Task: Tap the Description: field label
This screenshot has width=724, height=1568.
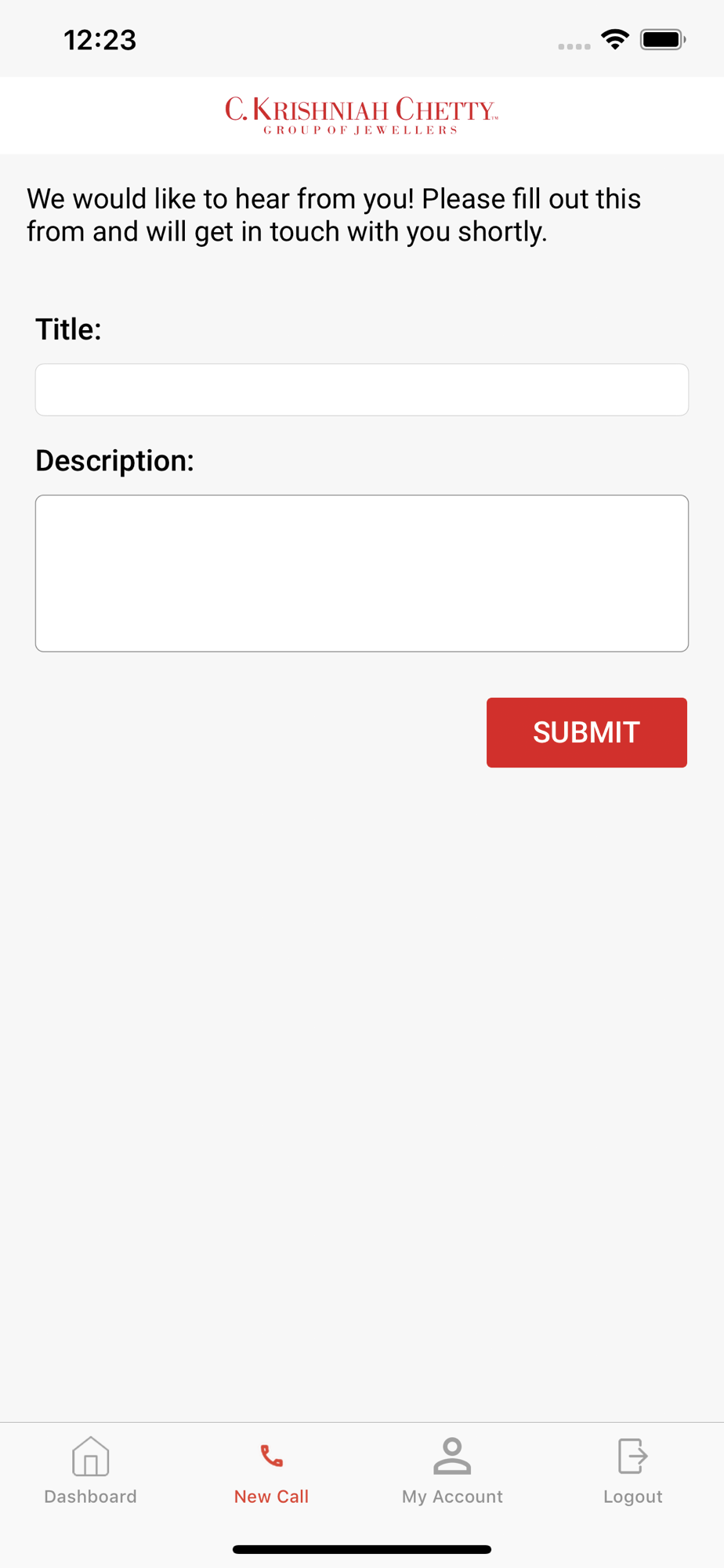Action: click(114, 460)
